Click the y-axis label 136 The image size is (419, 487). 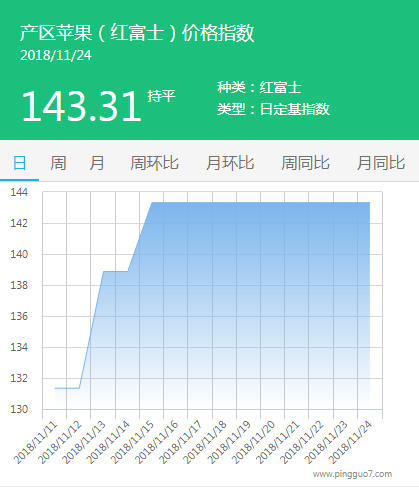19,316
